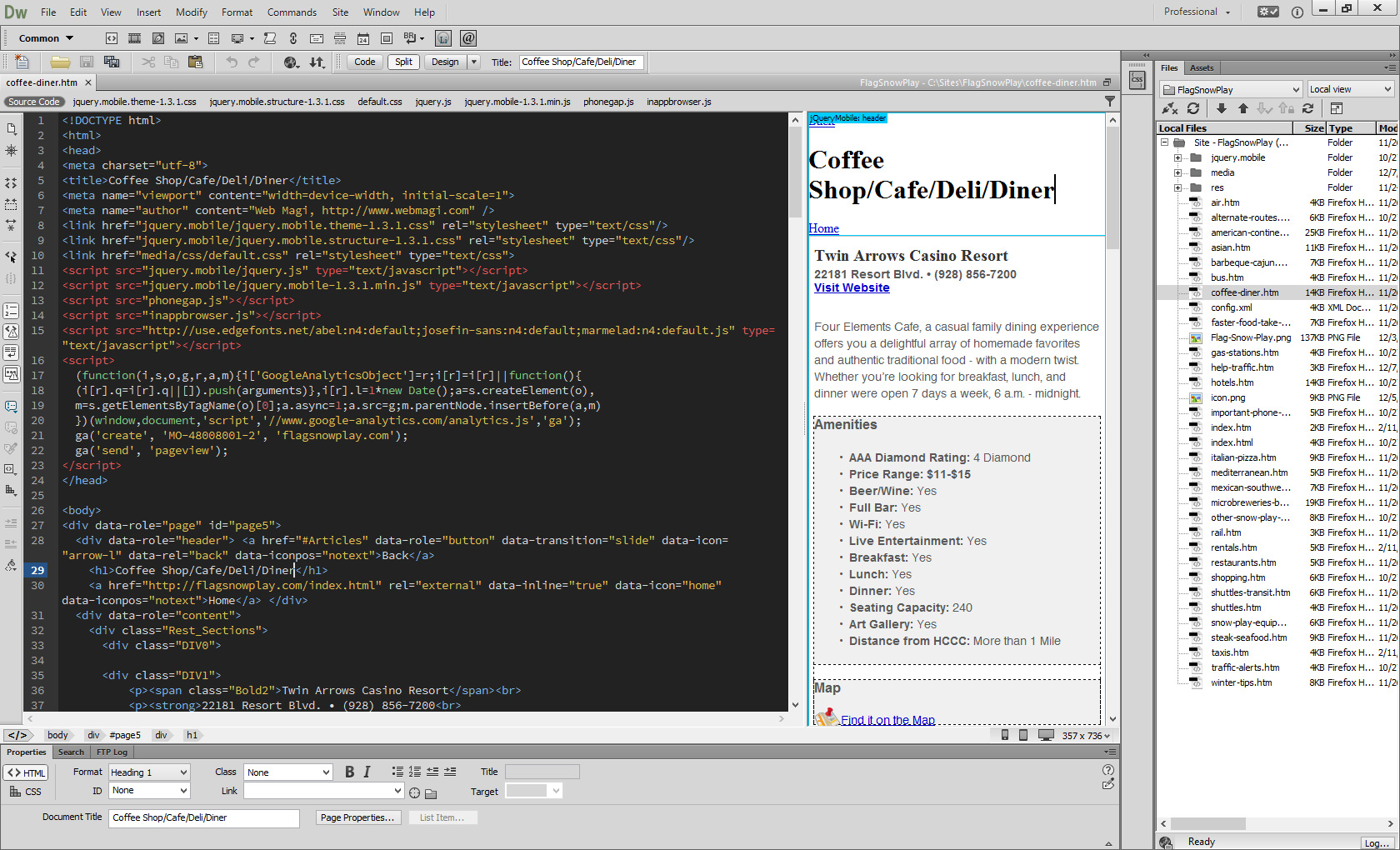The height and width of the screenshot is (850, 1400).
Task: Click the Home link in design preview
Action: pos(823,228)
